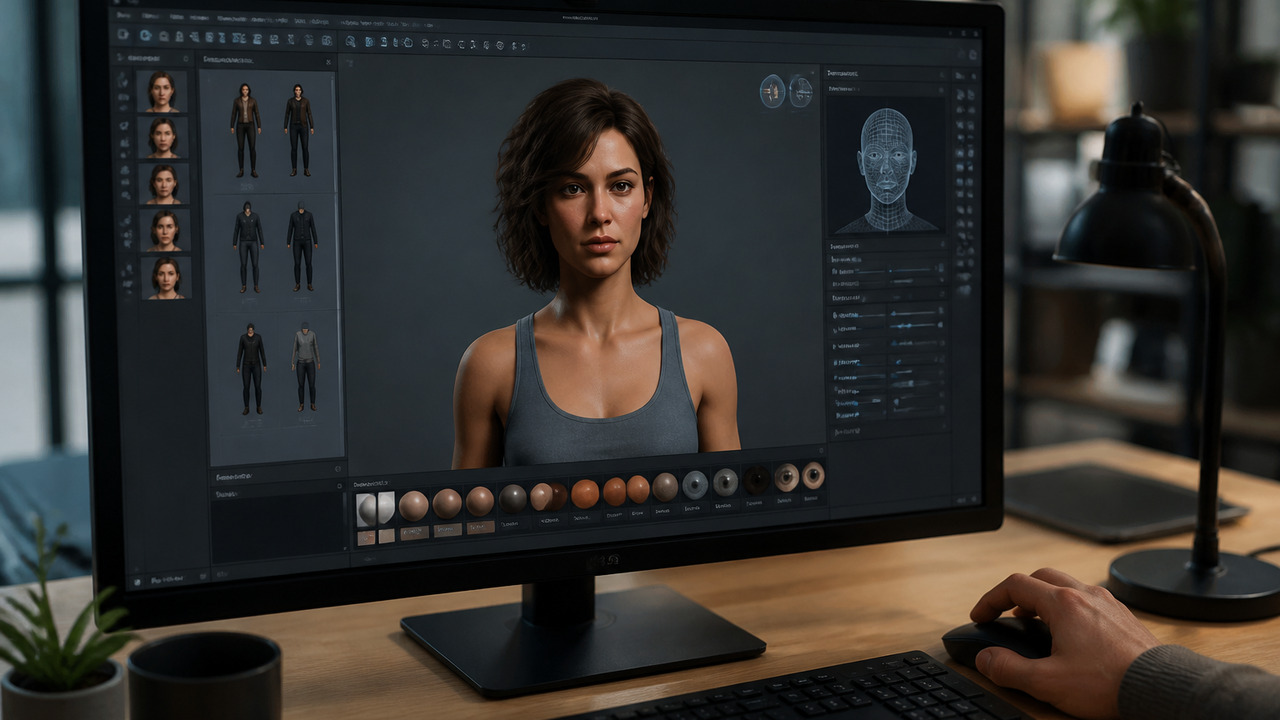This screenshot has height=720, width=1280.
Task: Select the last light brown eye material
Action: [x=813, y=475]
